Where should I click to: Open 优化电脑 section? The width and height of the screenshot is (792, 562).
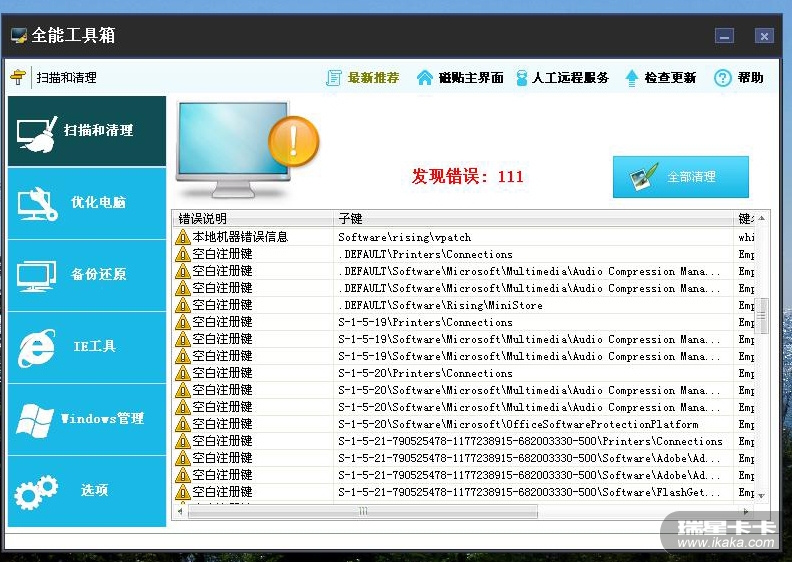pyautogui.click(x=87, y=203)
